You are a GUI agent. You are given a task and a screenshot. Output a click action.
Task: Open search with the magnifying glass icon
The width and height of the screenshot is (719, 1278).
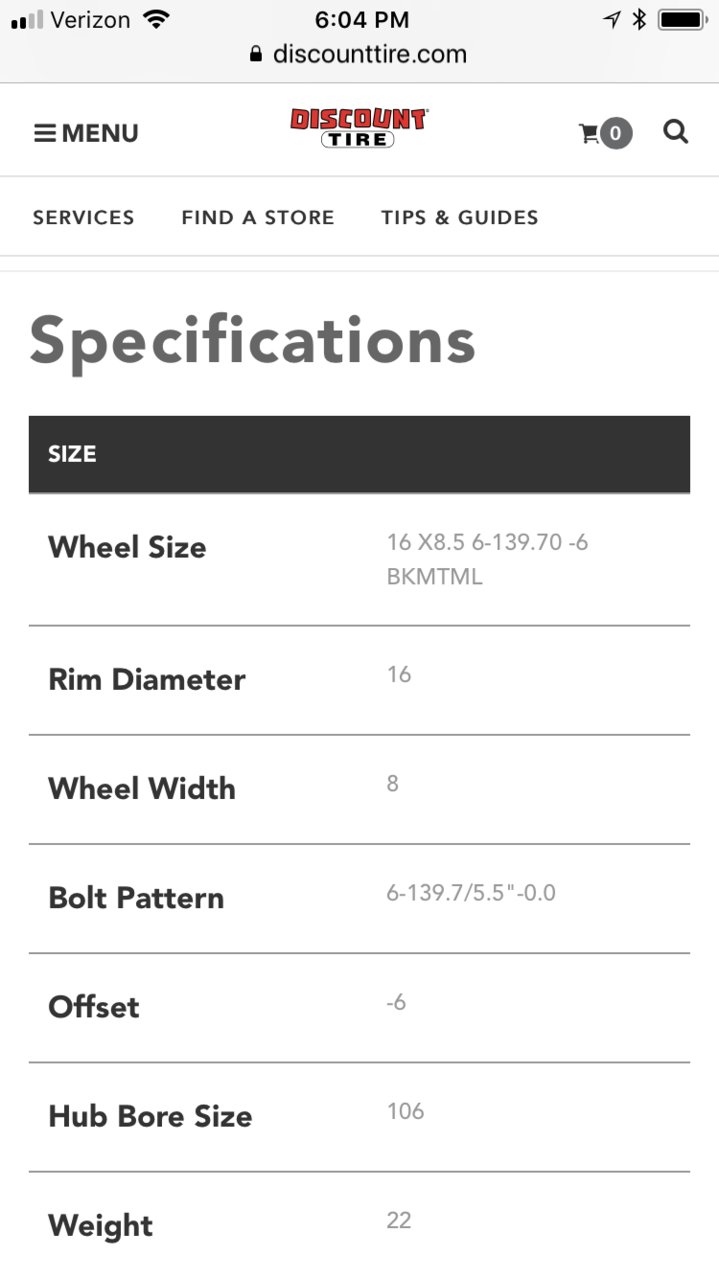click(676, 132)
